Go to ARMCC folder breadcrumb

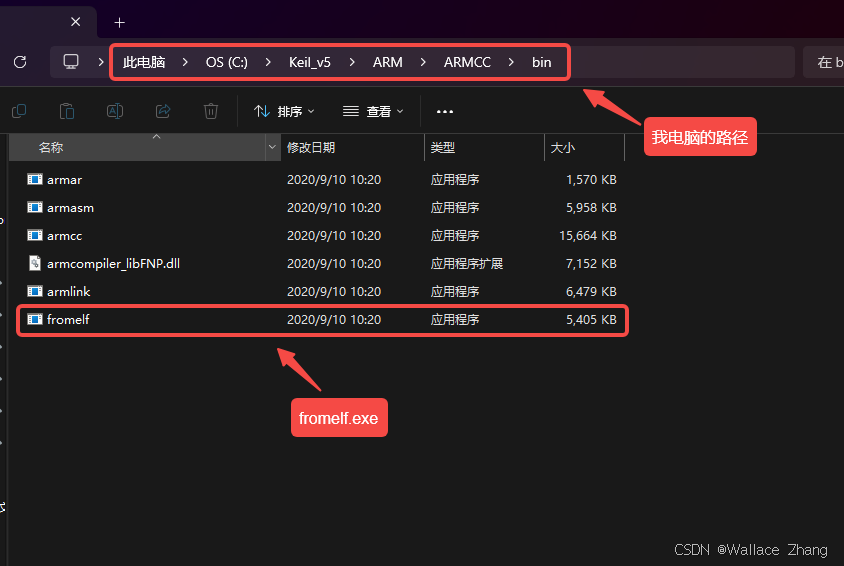467,62
